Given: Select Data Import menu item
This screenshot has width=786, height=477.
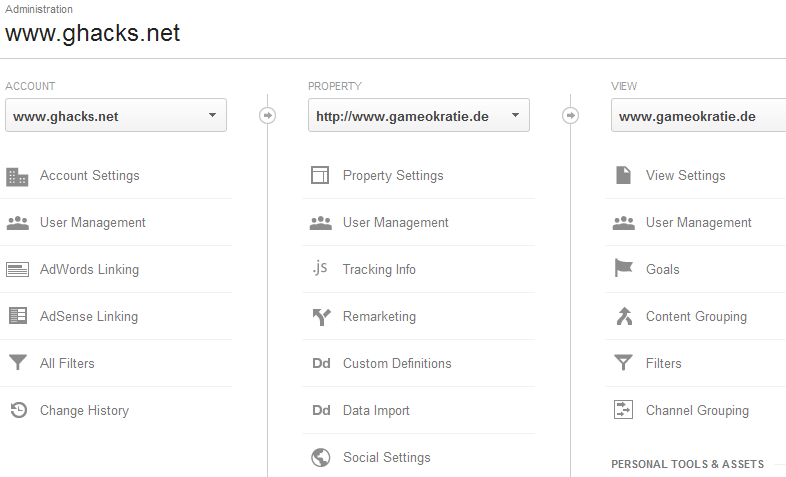Looking at the screenshot, I should tap(376, 411).
